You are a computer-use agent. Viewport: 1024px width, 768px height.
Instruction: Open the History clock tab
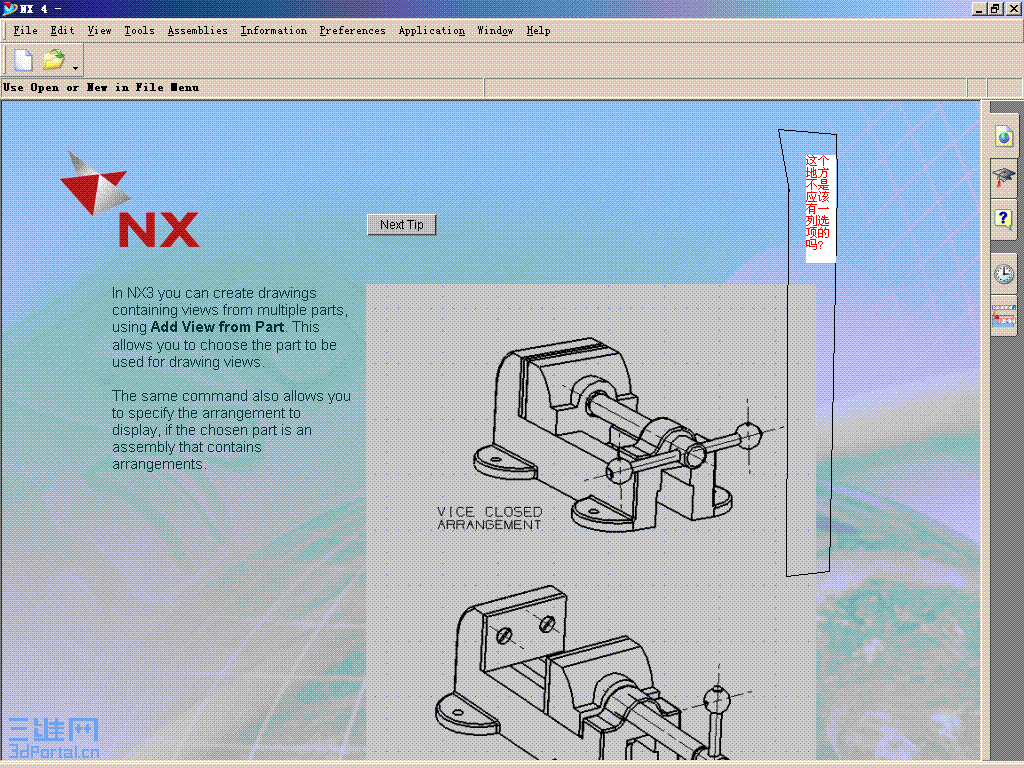tap(1004, 274)
